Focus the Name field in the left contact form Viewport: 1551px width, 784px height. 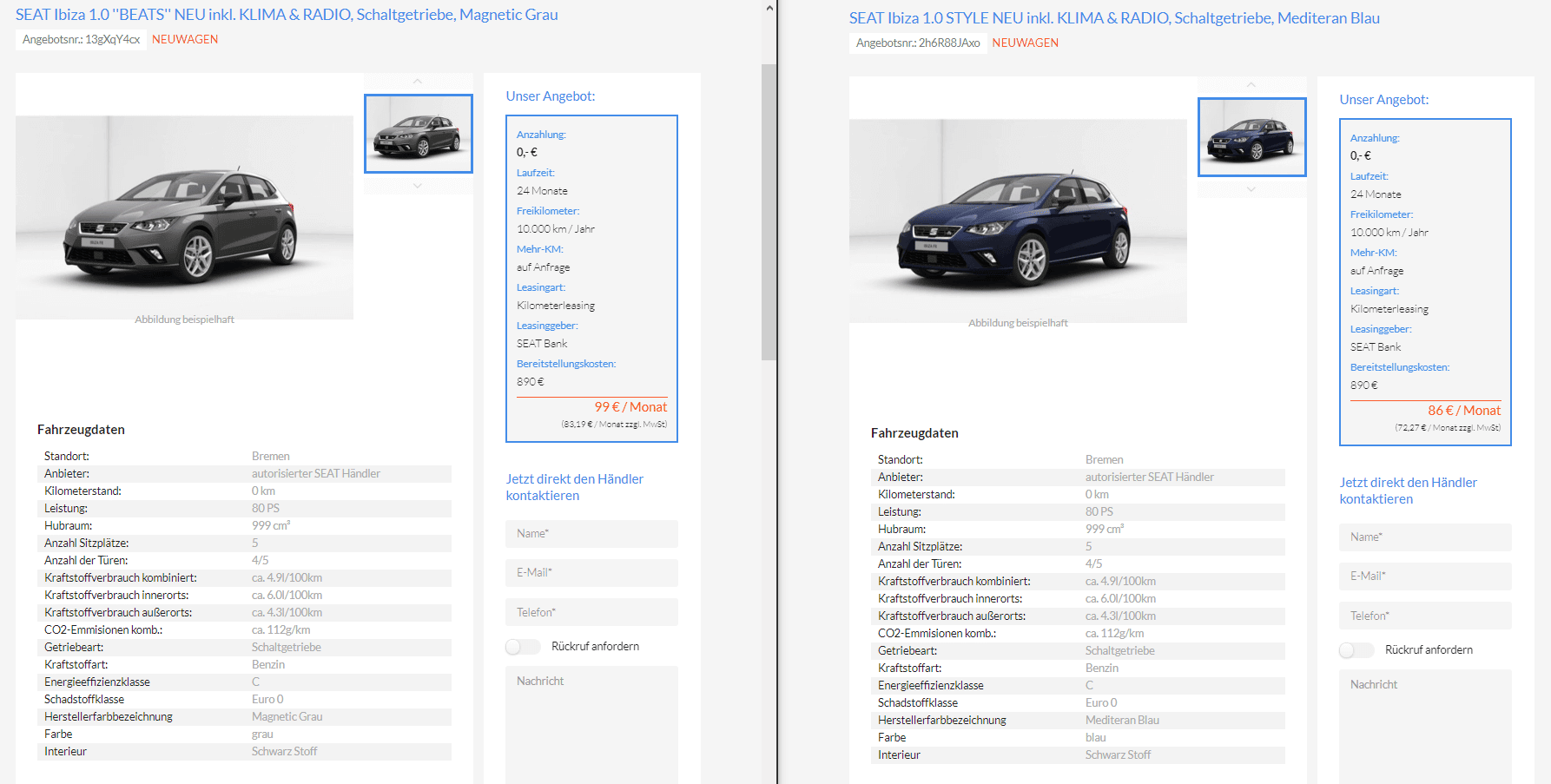[591, 534]
